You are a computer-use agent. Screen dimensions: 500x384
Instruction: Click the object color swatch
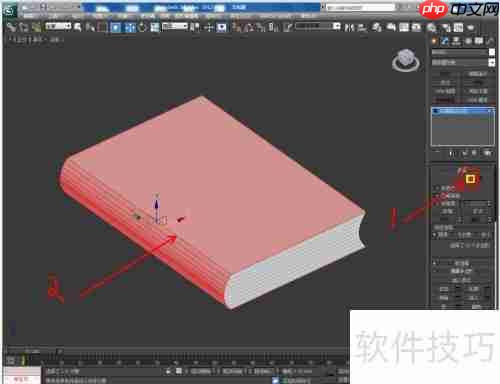[x=492, y=52]
